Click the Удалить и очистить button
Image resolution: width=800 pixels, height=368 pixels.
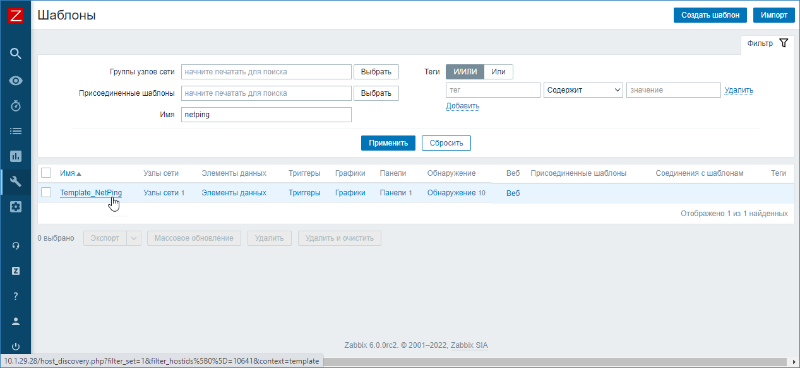[x=340, y=238]
